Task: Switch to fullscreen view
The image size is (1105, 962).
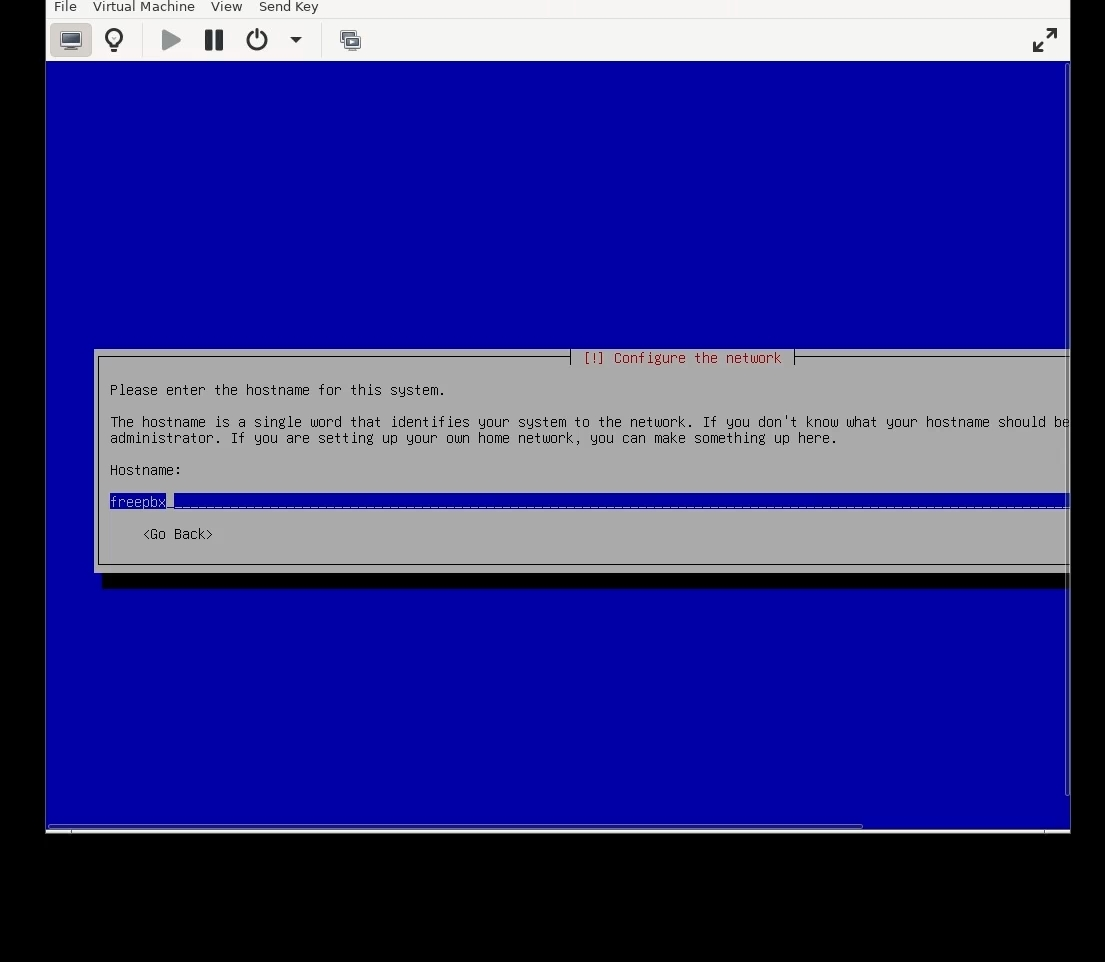Action: pos(1044,40)
